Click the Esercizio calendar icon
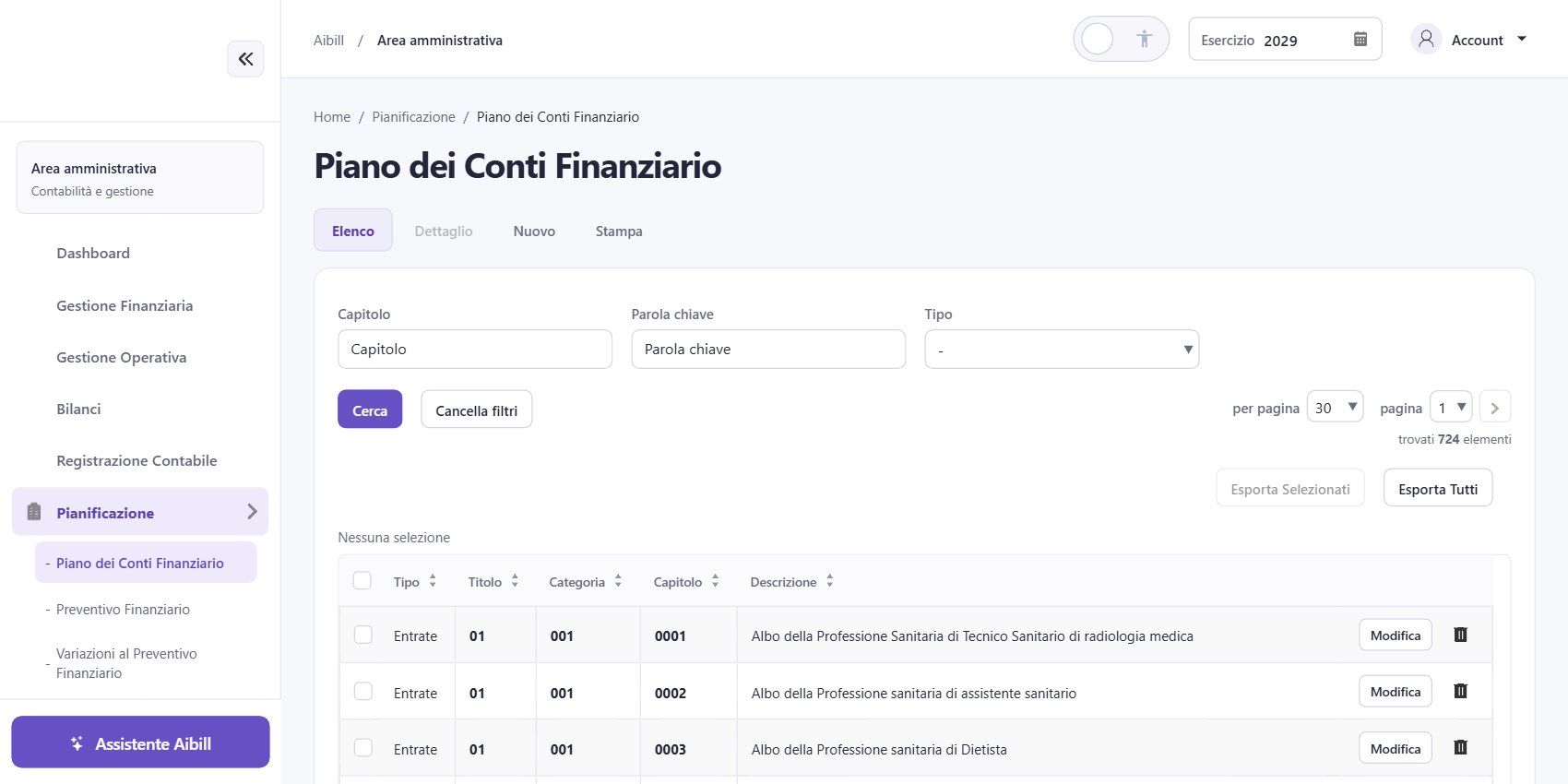This screenshot has width=1568, height=784. (1360, 39)
